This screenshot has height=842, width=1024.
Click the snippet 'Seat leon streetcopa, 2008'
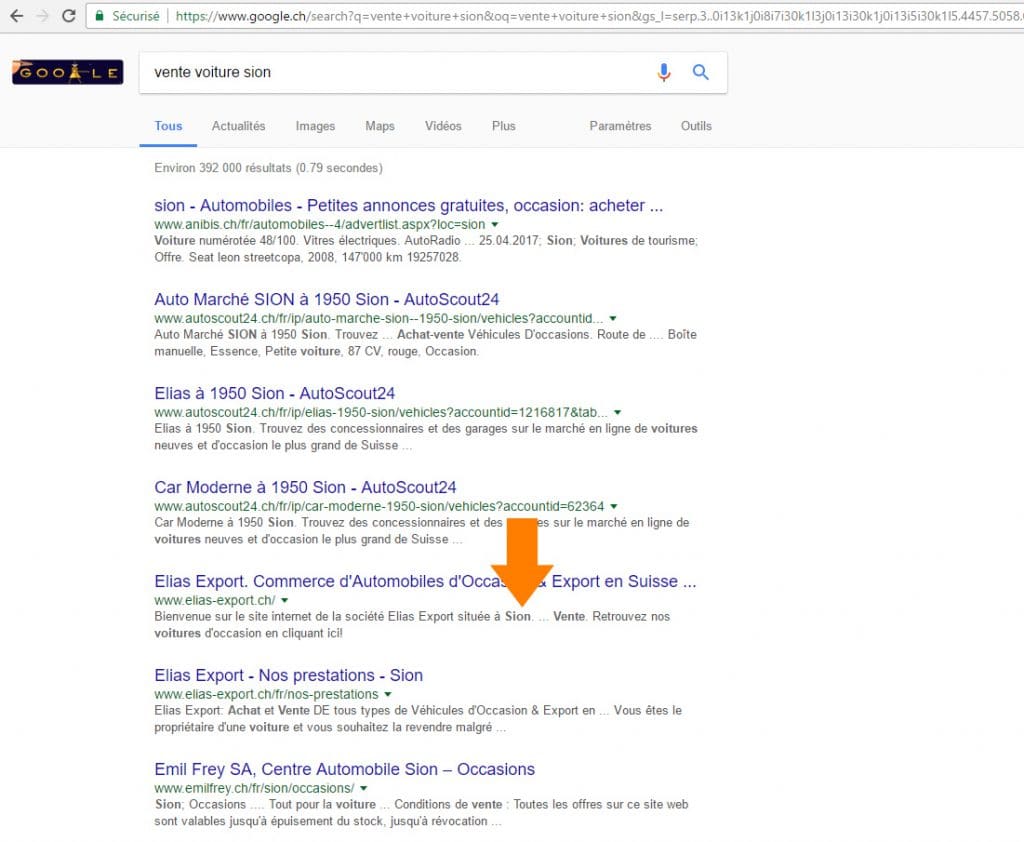point(261,257)
